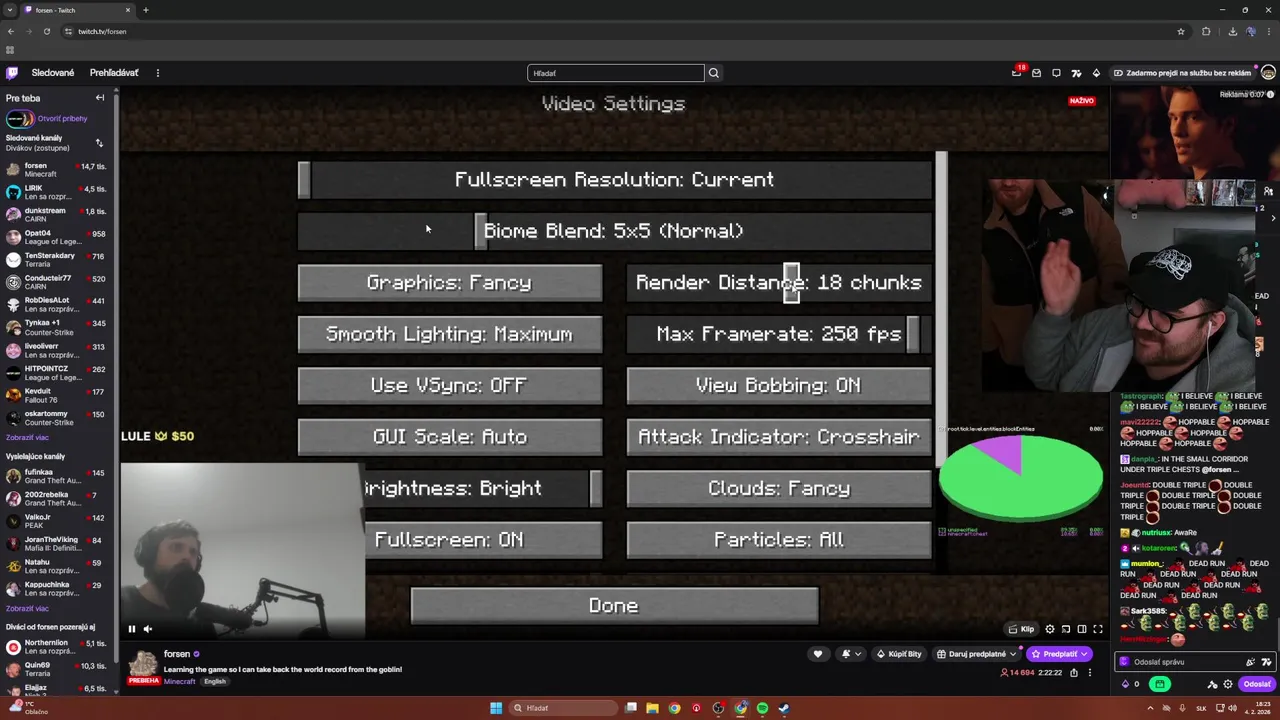
Task: Sort the followed channels list
Action: 99,143
